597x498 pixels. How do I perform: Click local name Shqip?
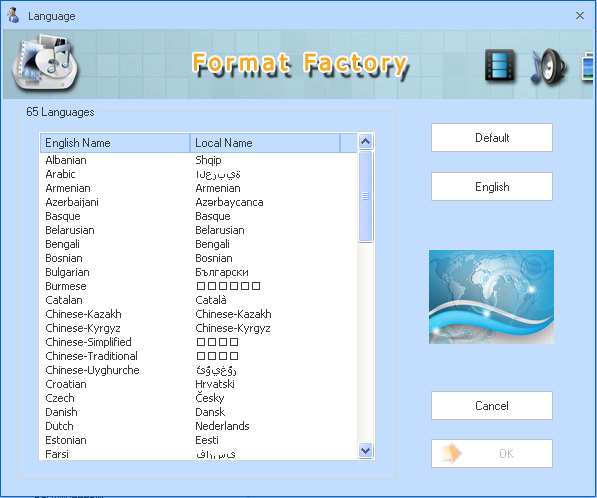pyautogui.click(x=208, y=160)
